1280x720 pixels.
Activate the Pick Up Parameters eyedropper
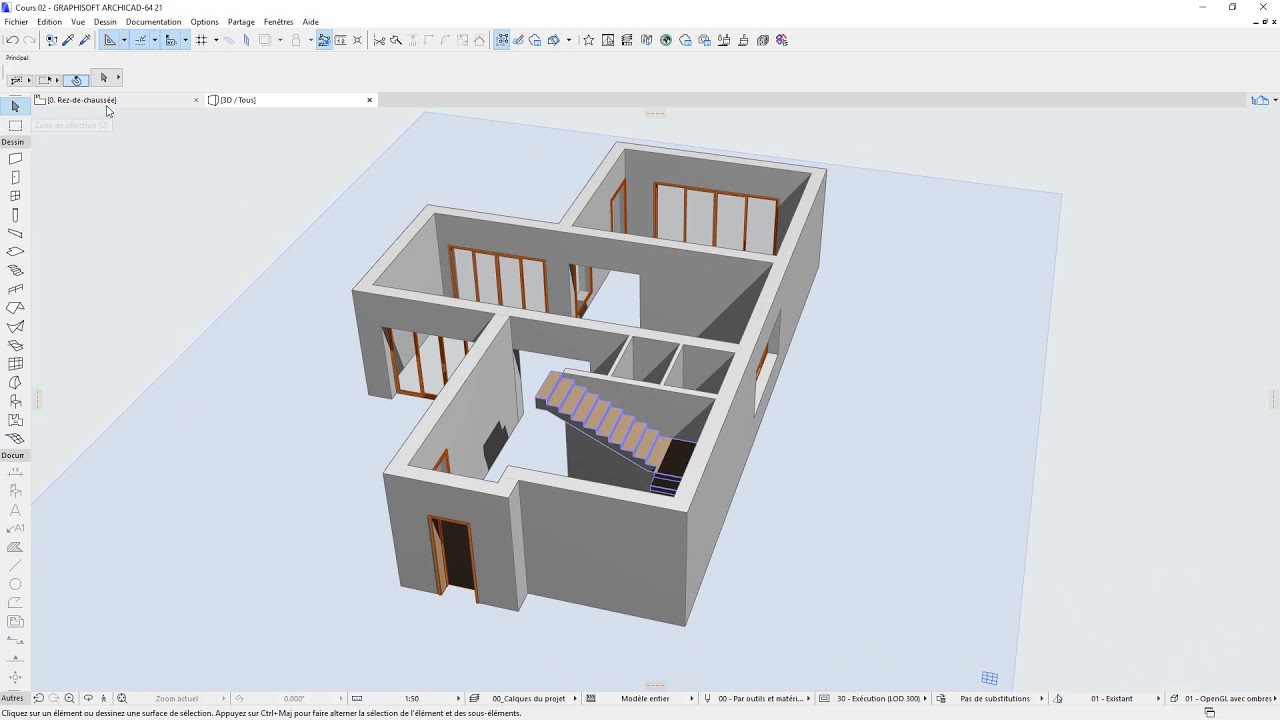(x=68, y=40)
